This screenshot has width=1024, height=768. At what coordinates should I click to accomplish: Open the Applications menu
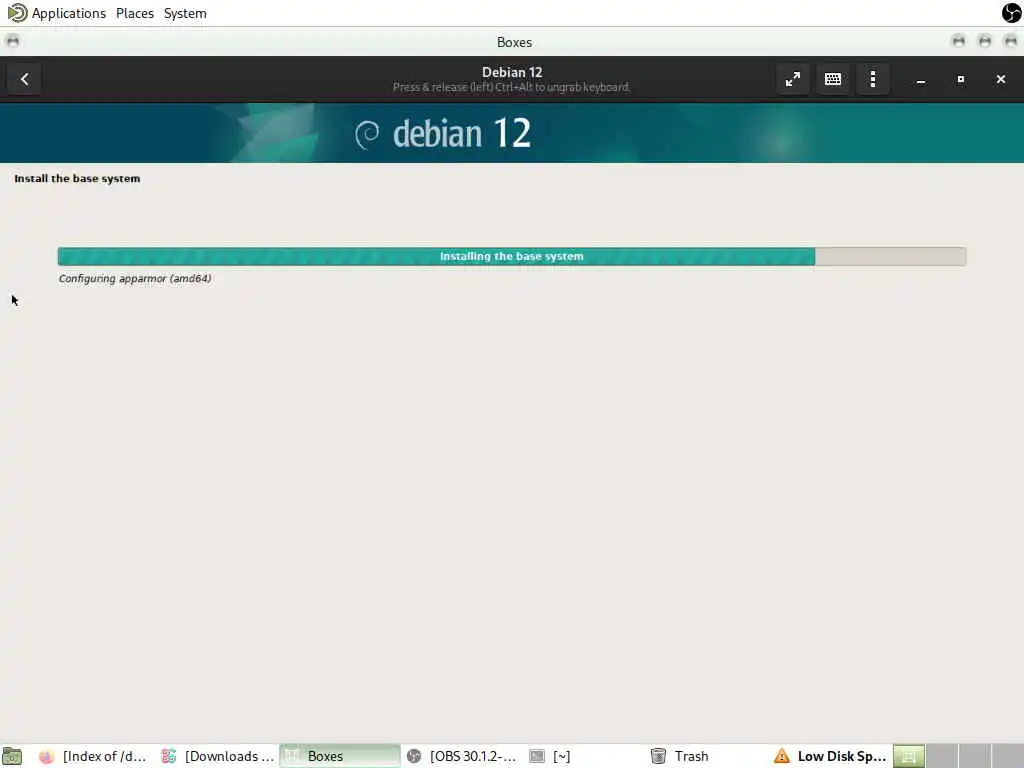69,13
